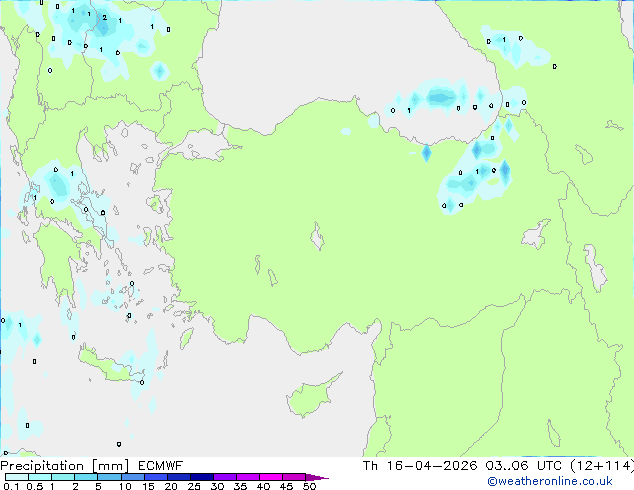Viewport: 634px width, 490px height.
Task: Click the weatheronline.co.uk copyright link
Action: 549,481
